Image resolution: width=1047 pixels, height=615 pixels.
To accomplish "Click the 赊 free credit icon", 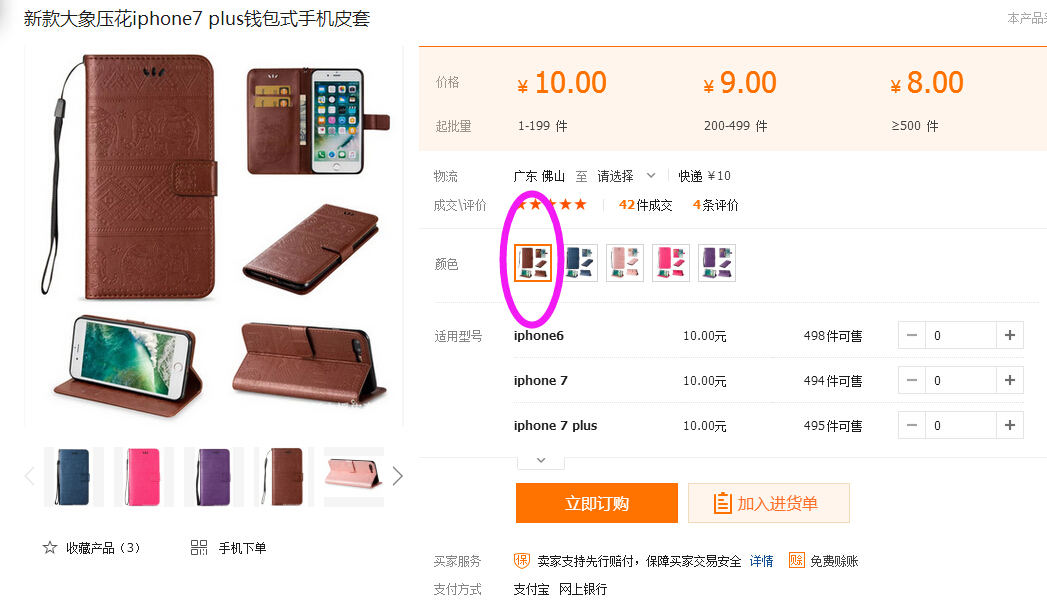I will [797, 560].
